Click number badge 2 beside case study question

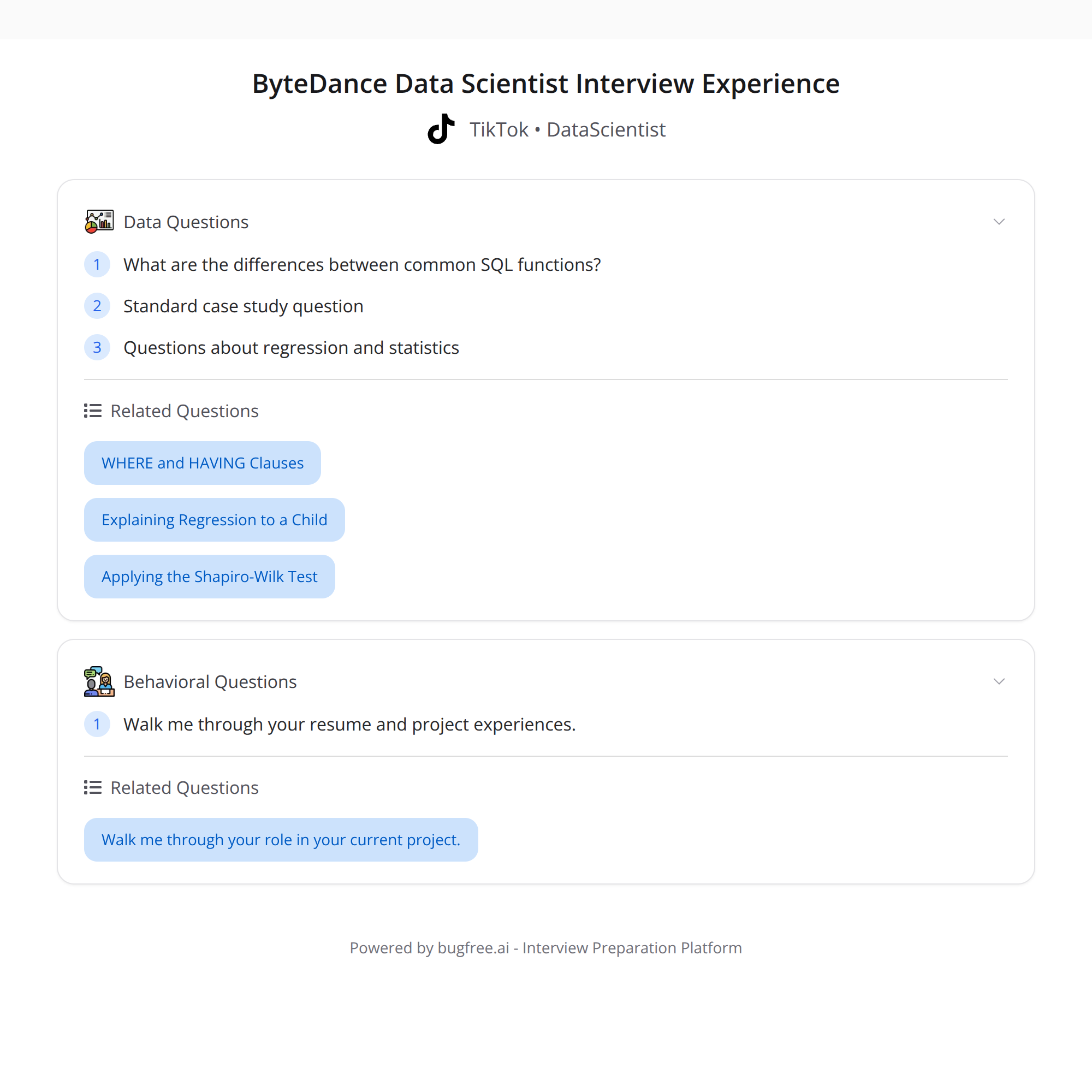coord(97,306)
